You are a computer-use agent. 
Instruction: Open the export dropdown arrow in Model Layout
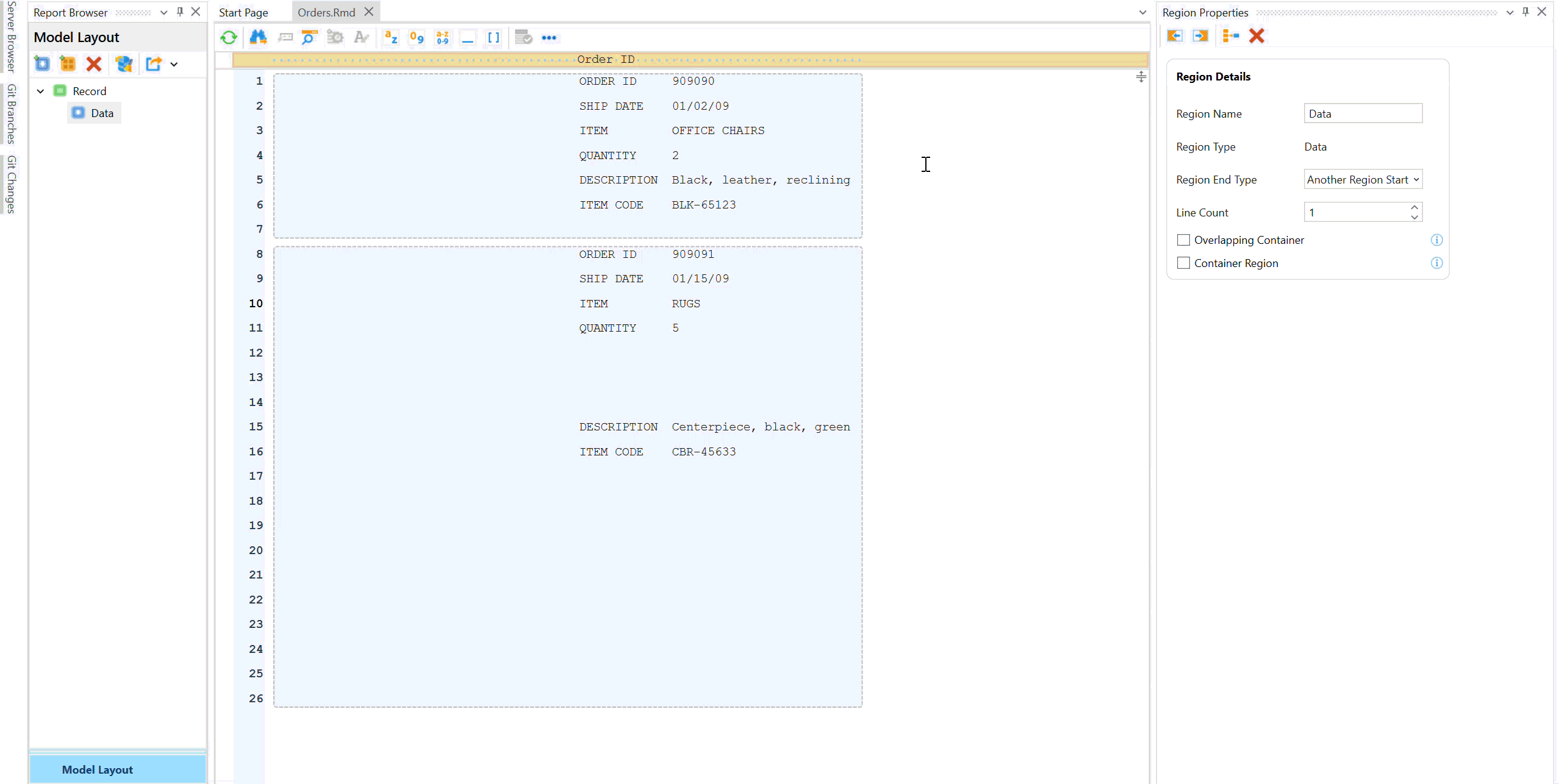[174, 64]
